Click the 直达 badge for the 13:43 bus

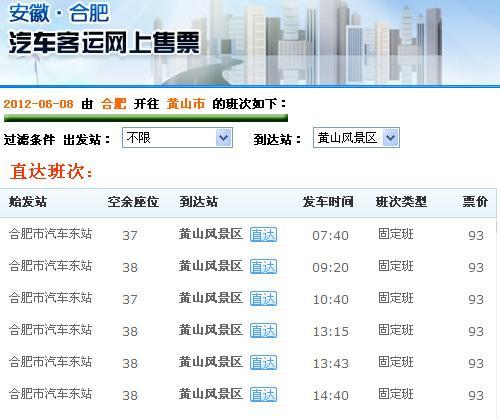coord(263,363)
